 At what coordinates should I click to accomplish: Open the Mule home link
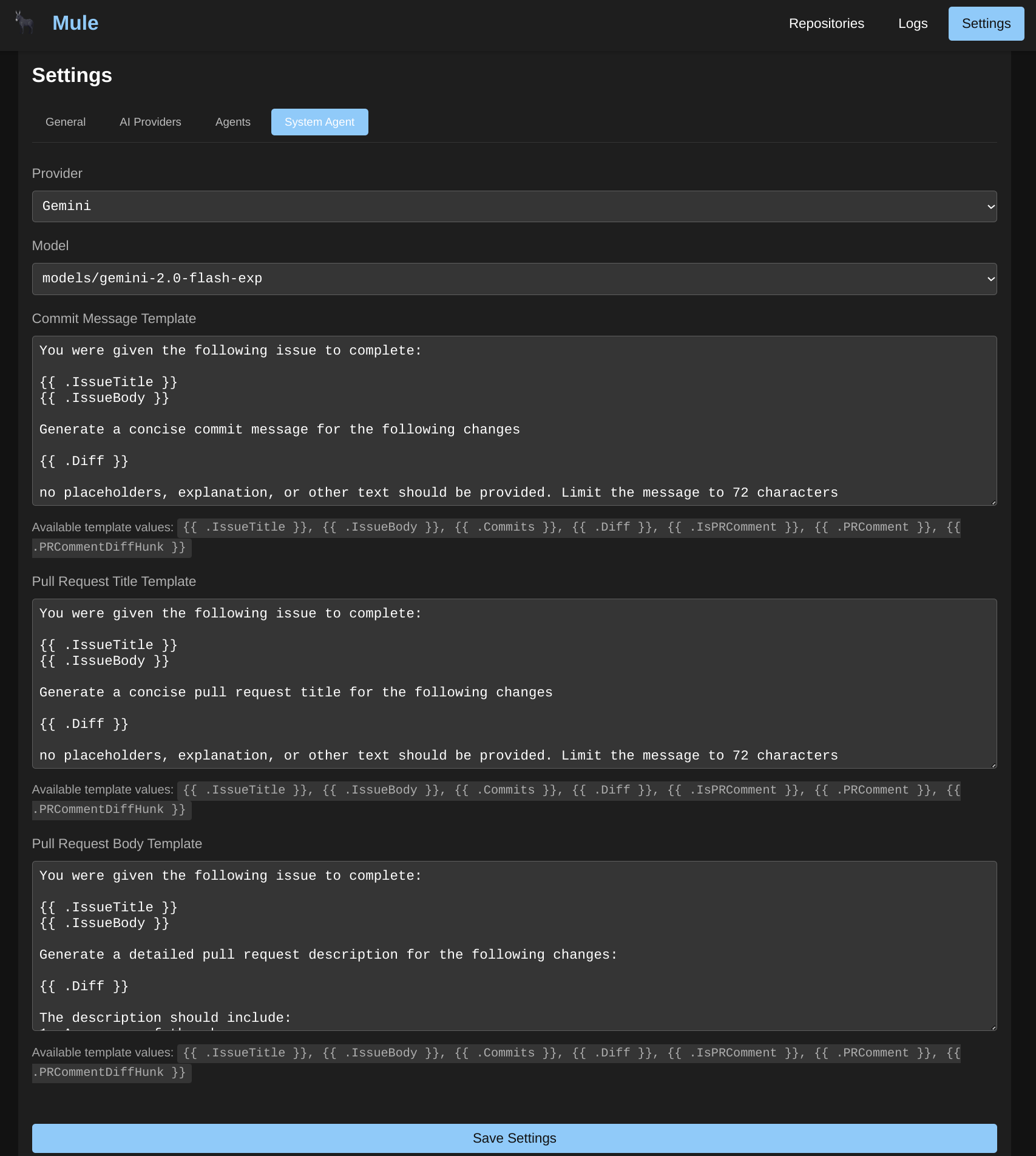(x=75, y=23)
